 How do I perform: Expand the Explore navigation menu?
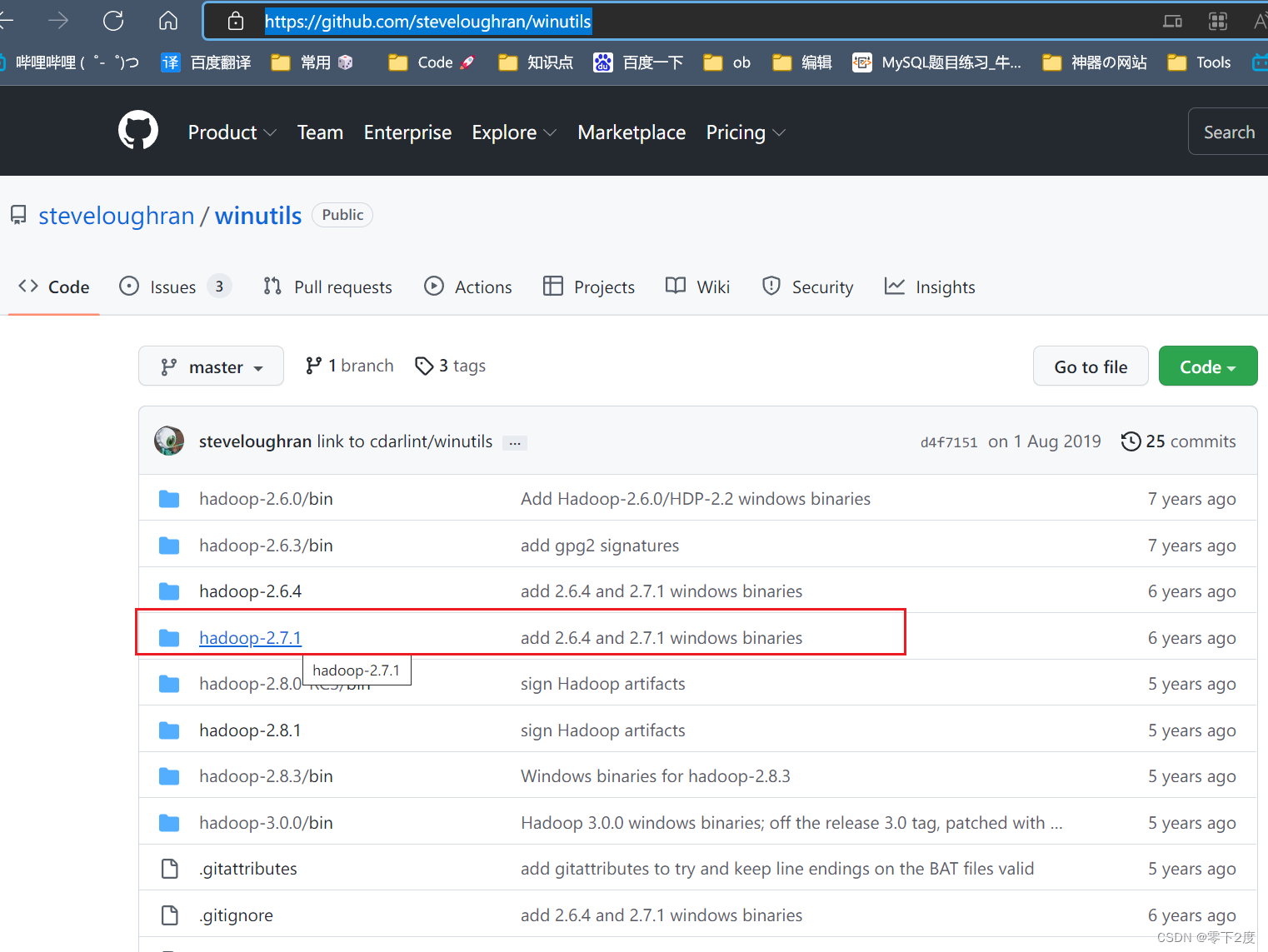click(513, 132)
